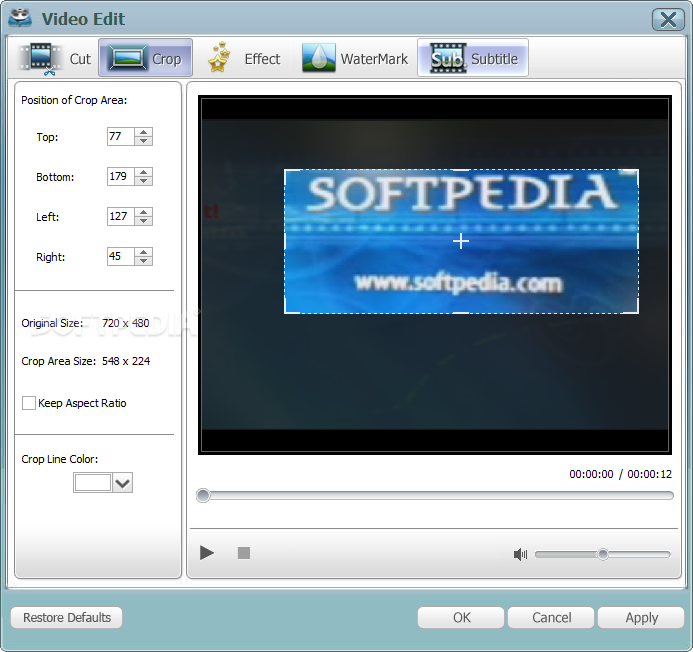Click the Crop Area Size 548 x 224 text
693x652 pixels.
[x=86, y=361]
